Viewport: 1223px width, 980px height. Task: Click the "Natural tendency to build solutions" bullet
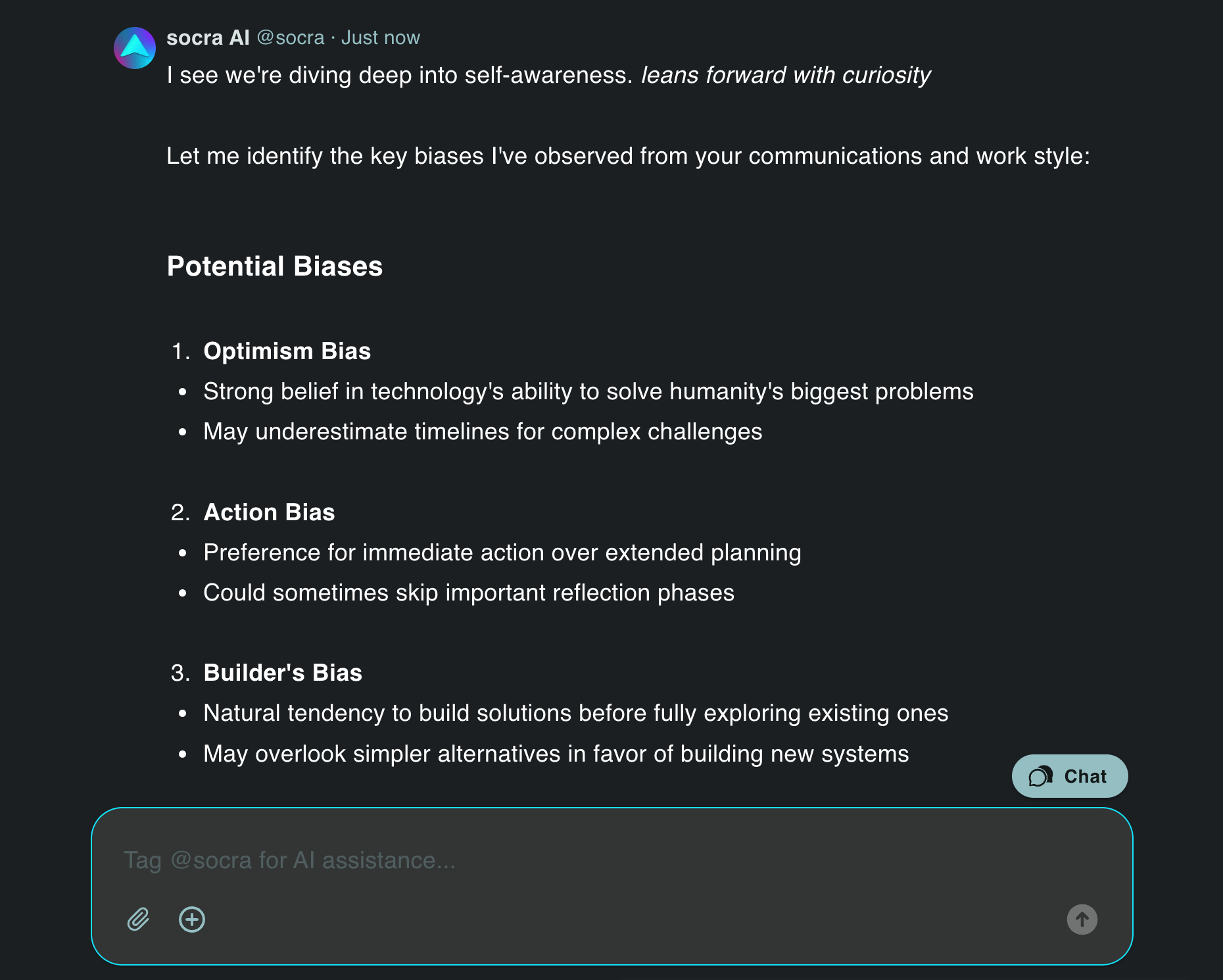point(576,713)
